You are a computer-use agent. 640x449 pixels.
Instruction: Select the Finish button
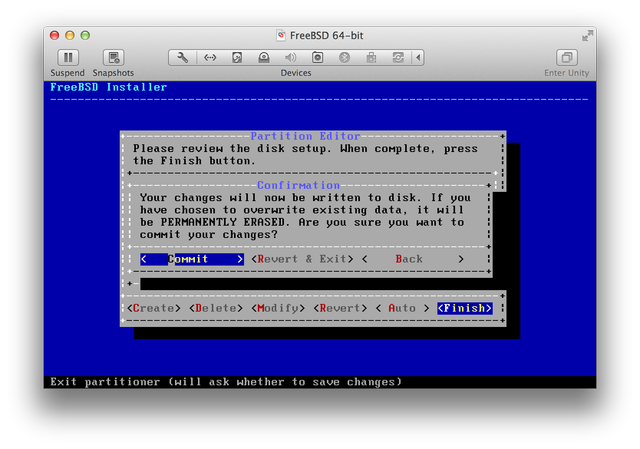(x=464, y=308)
